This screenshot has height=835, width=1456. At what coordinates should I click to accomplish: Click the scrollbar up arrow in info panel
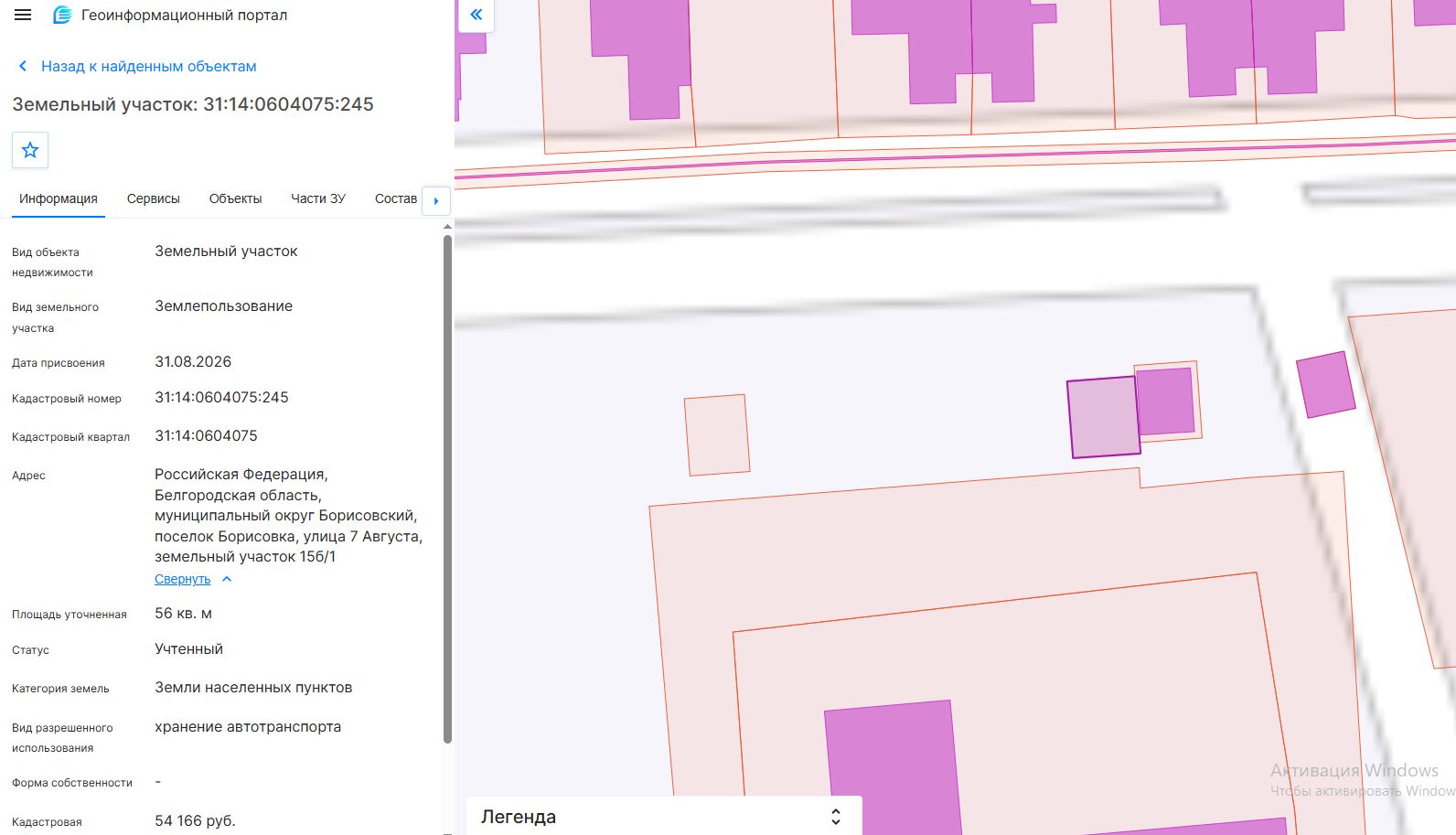point(447,226)
